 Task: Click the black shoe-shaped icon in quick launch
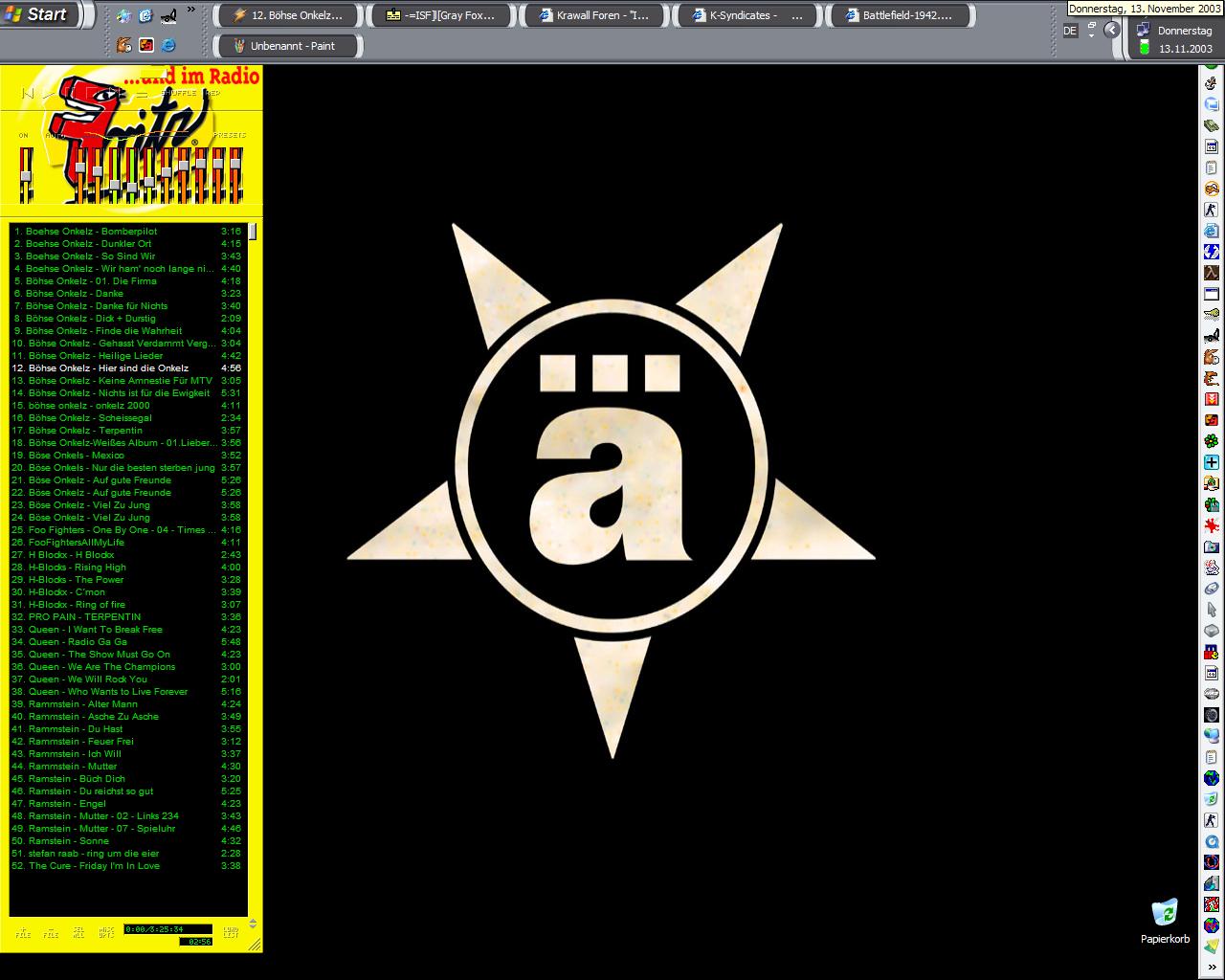(x=167, y=15)
